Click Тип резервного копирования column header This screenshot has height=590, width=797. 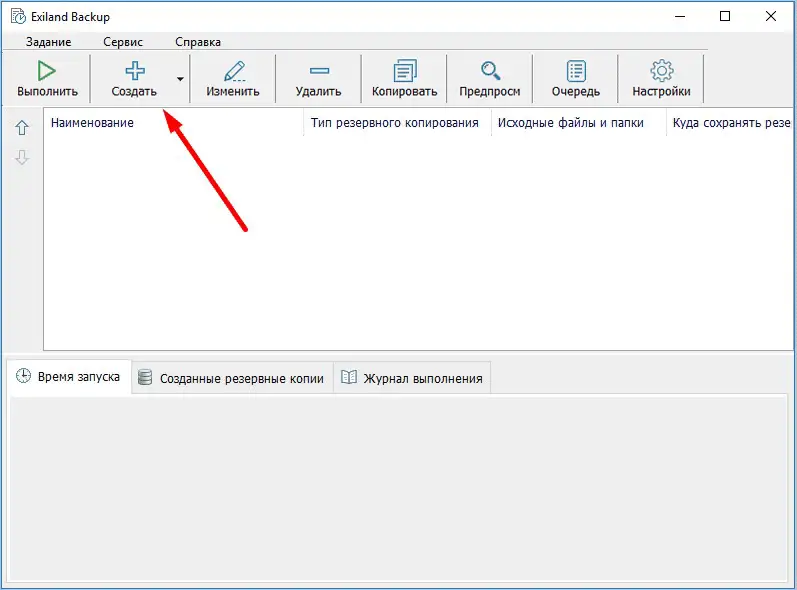click(395, 123)
